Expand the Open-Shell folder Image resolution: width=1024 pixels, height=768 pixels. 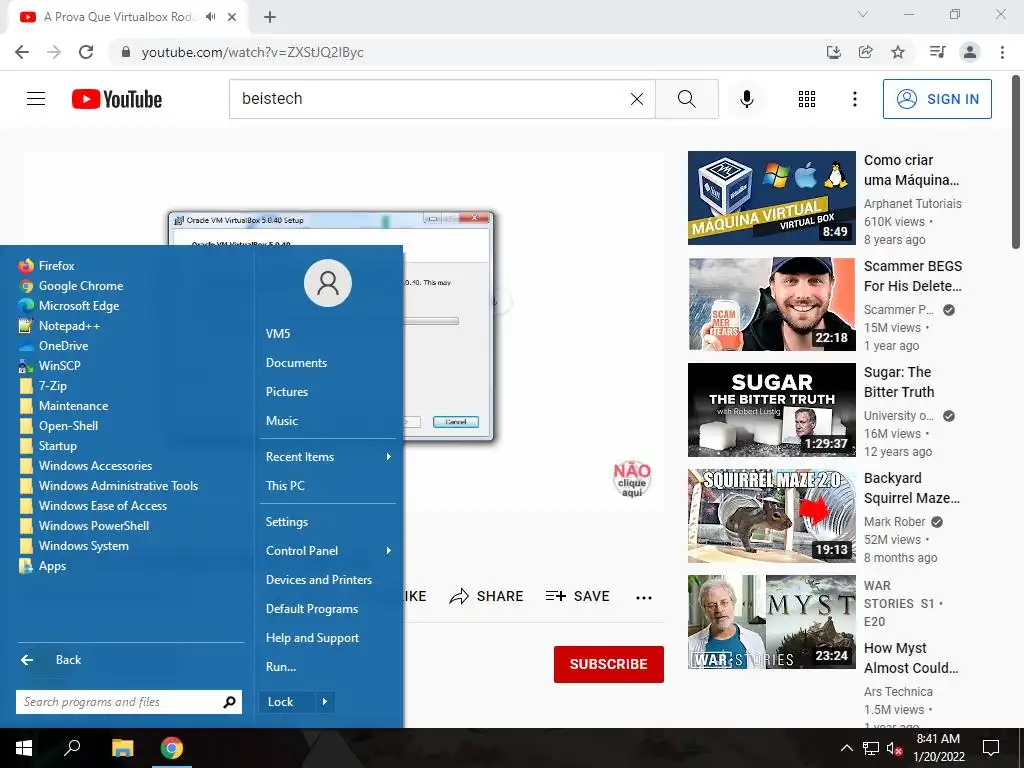click(59, 426)
